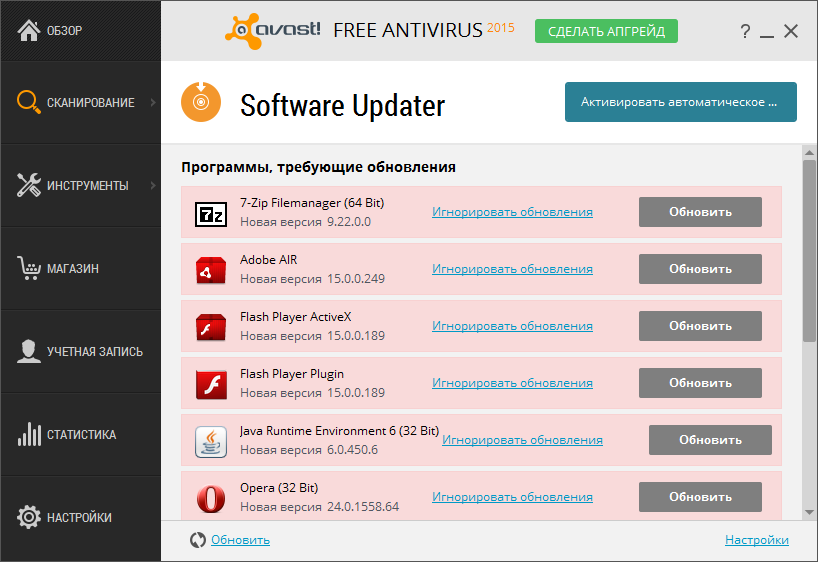Click the magnifier icon for СКАНИРОВАНИЕ
The width and height of the screenshot is (818, 562).
(x=29, y=102)
